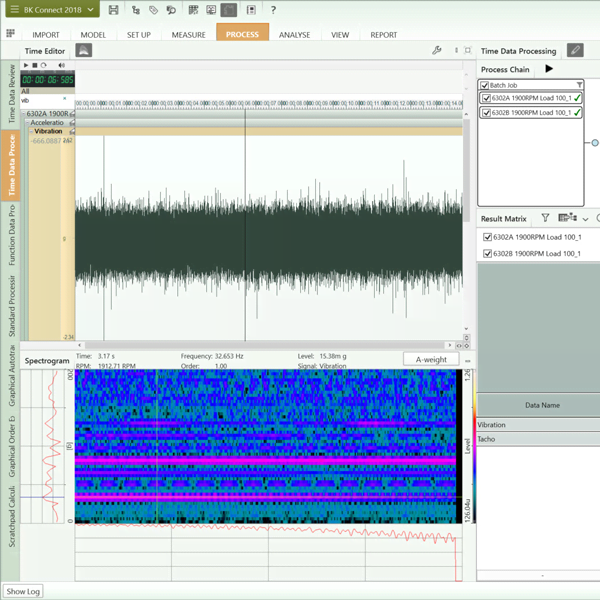Switch to the ANALYSE tab
Screen dimensions: 600x600
tap(294, 34)
